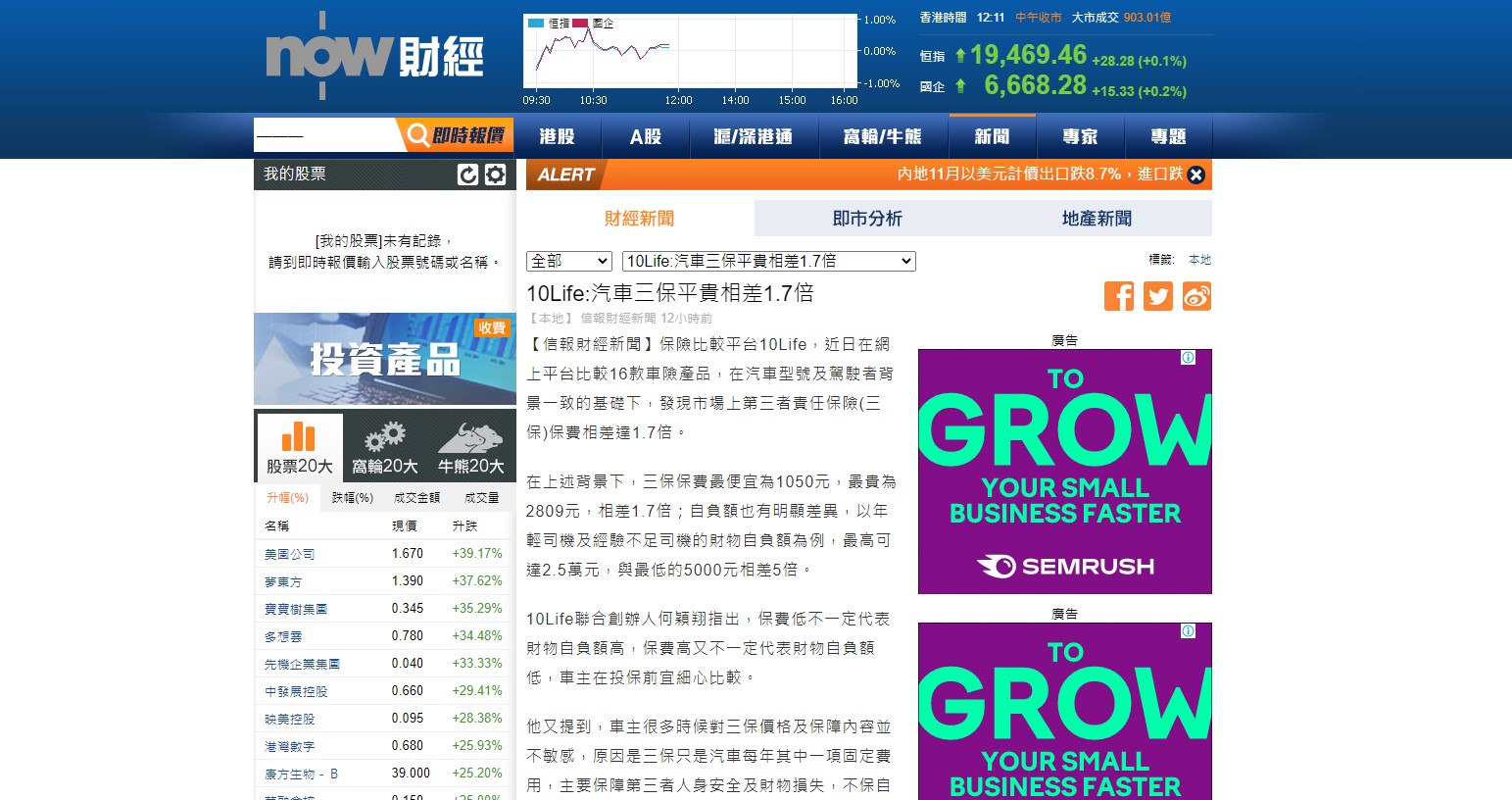The image size is (1512, 800).
Task: Open 專題 in main navigation
Action: pyautogui.click(x=1168, y=136)
